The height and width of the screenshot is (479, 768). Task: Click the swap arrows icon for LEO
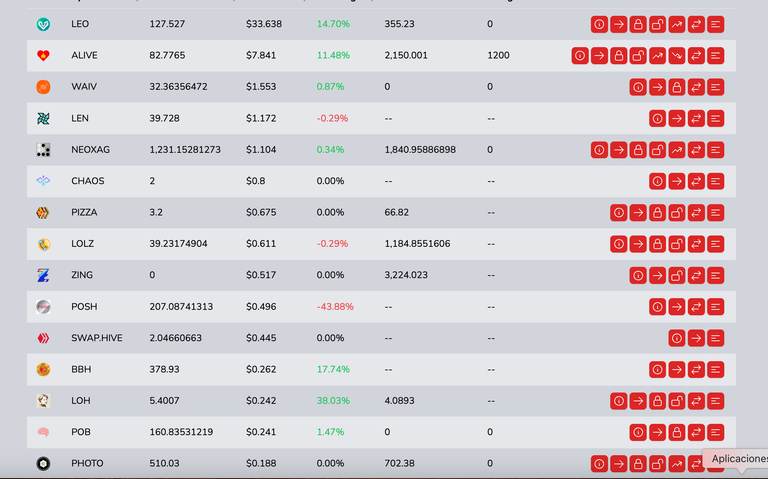click(x=696, y=24)
